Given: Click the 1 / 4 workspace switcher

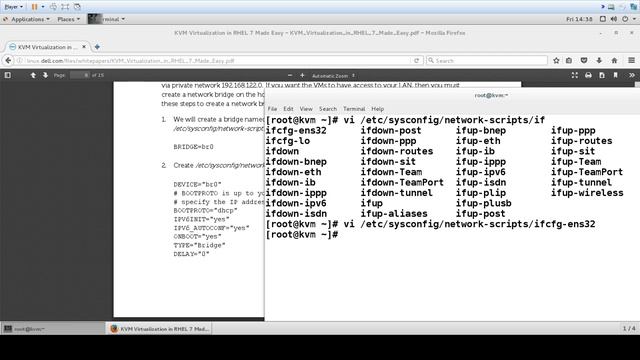Looking at the screenshot, I should click(629, 328).
